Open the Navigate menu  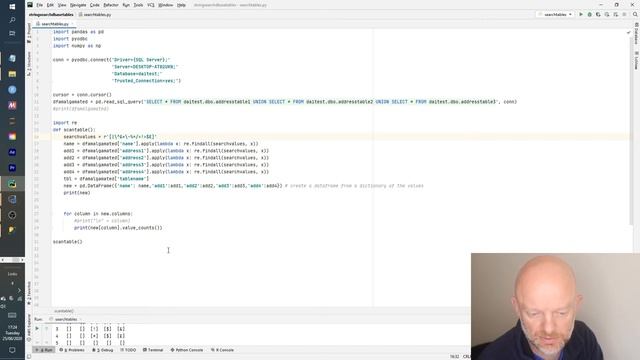pyautogui.click(x=78, y=5)
